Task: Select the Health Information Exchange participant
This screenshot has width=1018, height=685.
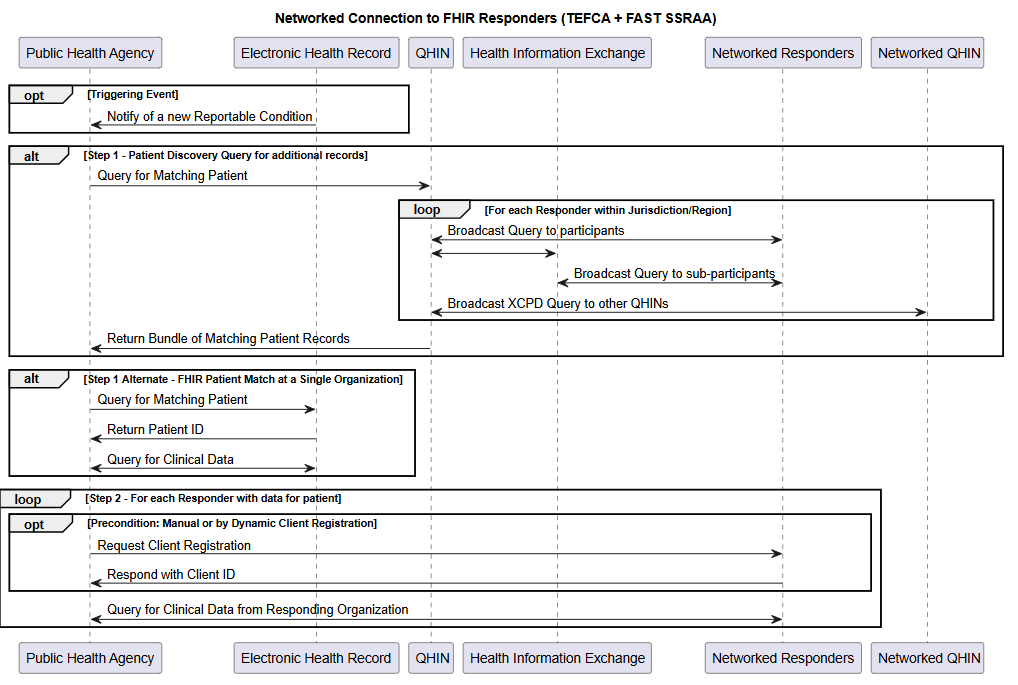Action: point(556,52)
